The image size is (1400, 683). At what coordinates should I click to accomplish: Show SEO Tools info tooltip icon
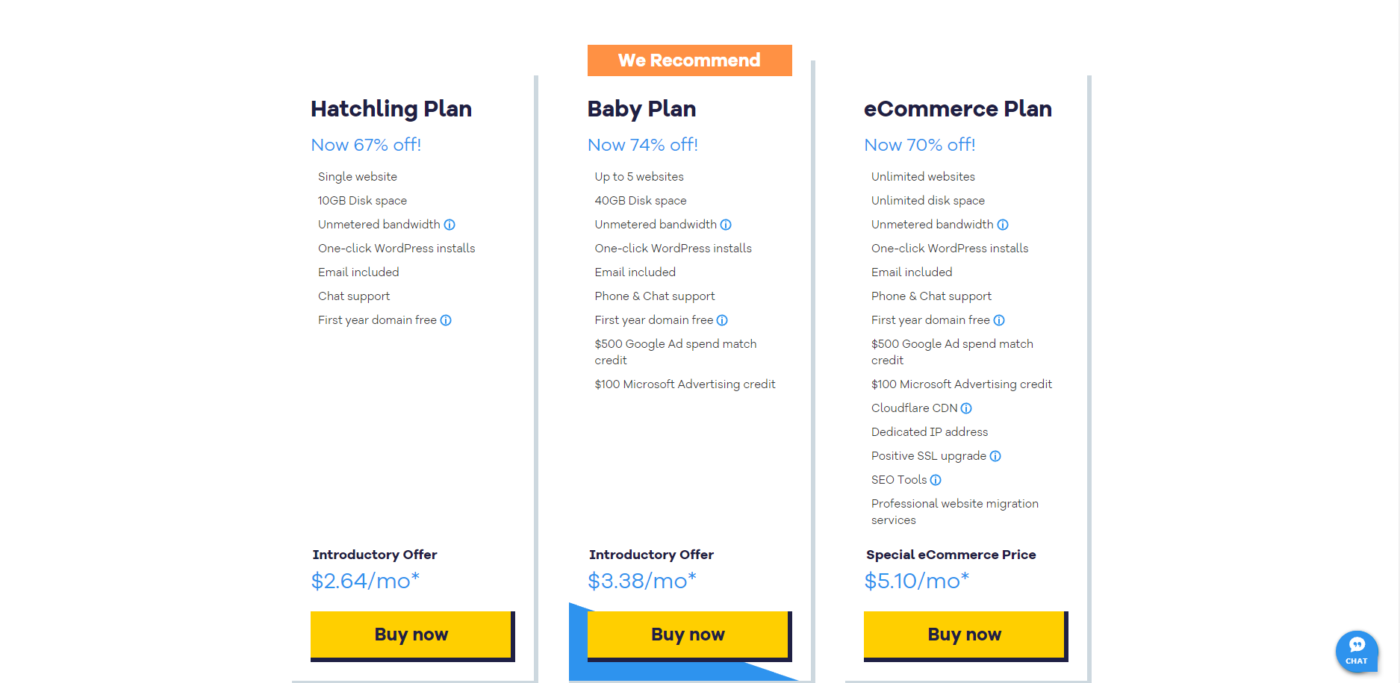point(936,480)
